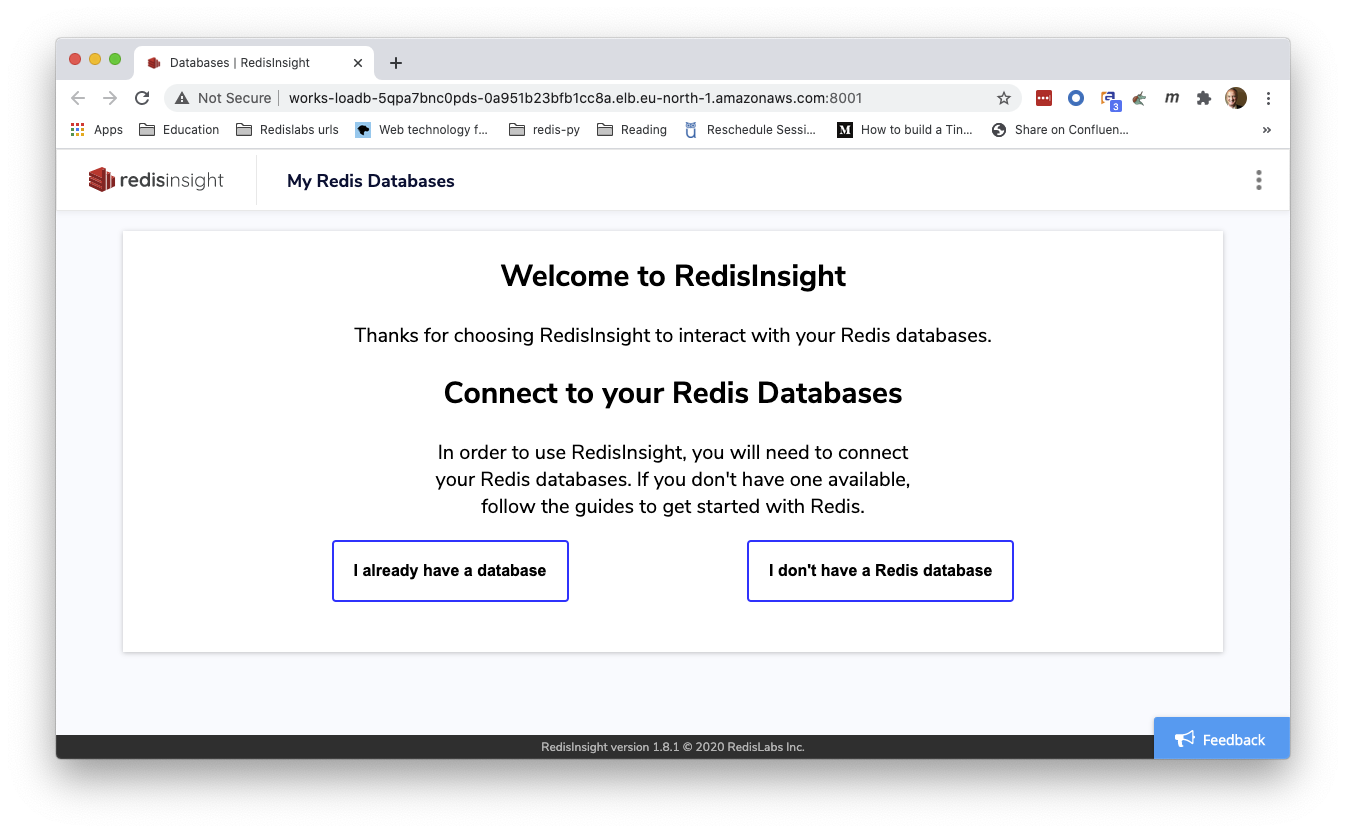This screenshot has height=833, width=1346.
Task: Open a new browser tab
Action: (x=396, y=63)
